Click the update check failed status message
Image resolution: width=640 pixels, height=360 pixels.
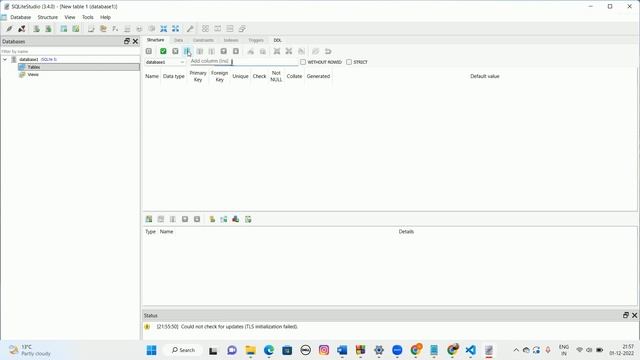click(x=227, y=327)
